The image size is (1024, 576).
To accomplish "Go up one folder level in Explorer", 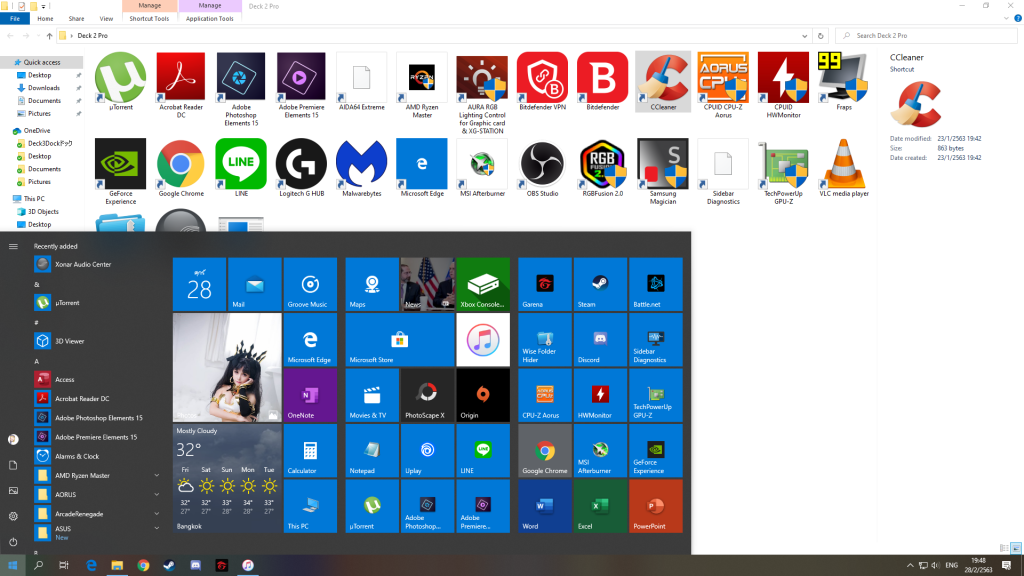I will point(49,36).
